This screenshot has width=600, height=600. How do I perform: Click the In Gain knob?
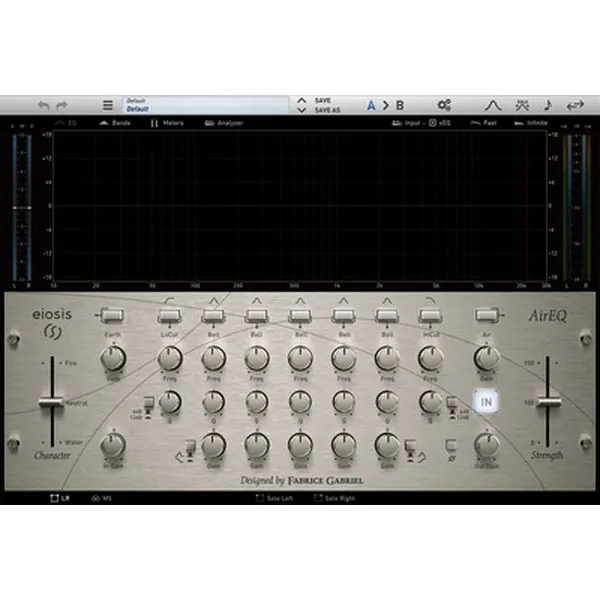pos(113,446)
